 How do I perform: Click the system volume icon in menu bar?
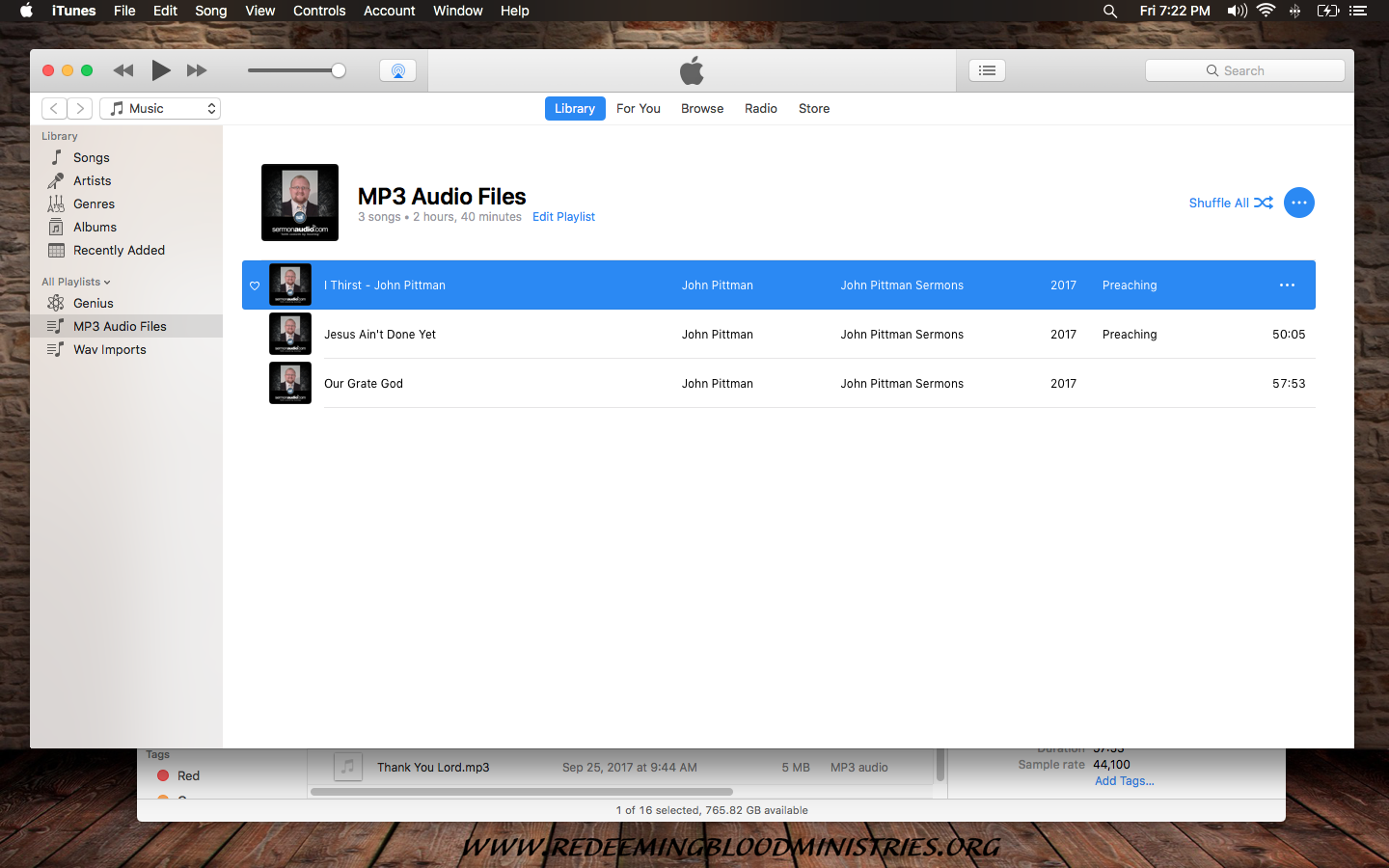point(1237,11)
